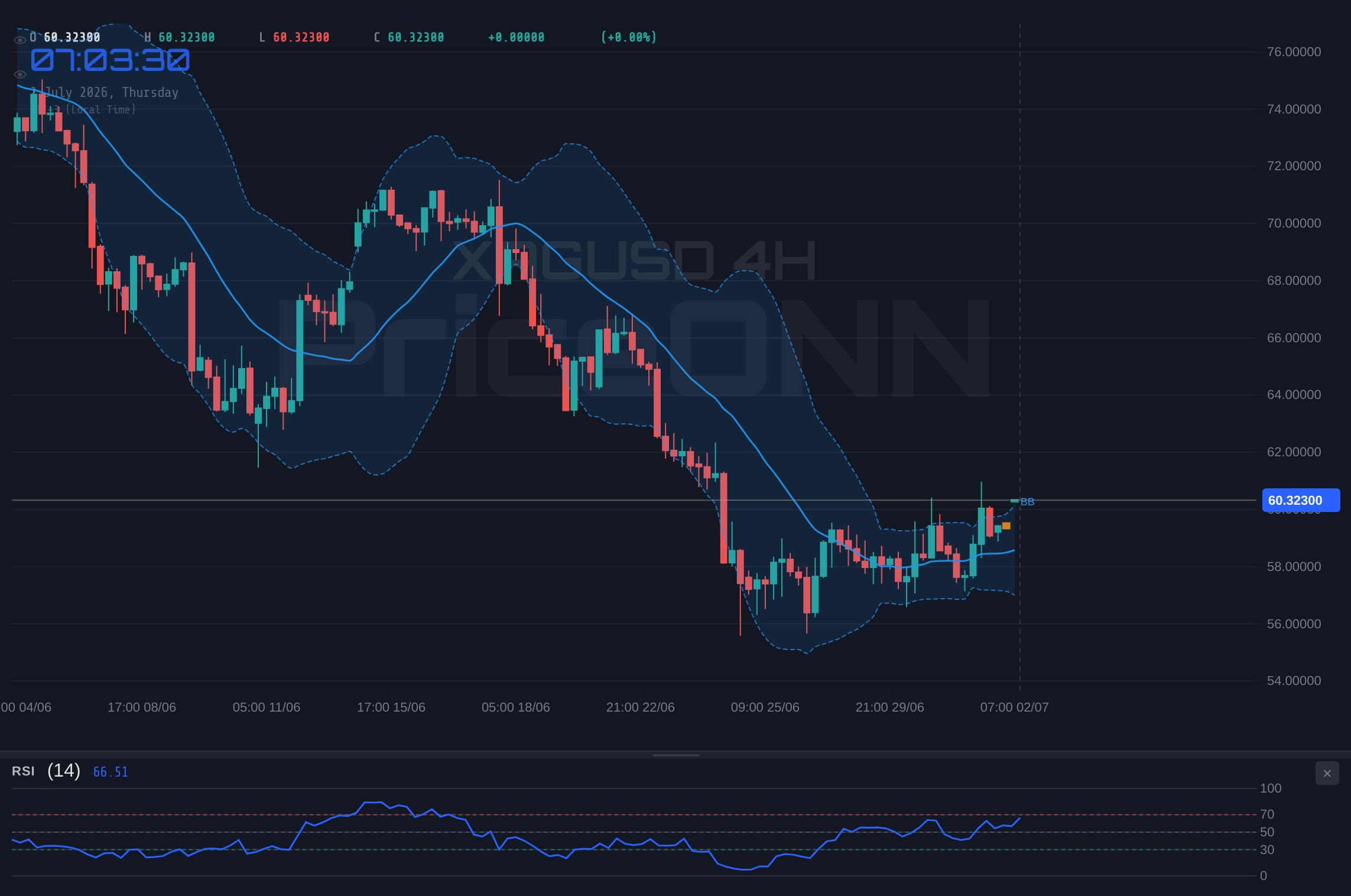Click the (+0.00%) percent change

point(629,37)
